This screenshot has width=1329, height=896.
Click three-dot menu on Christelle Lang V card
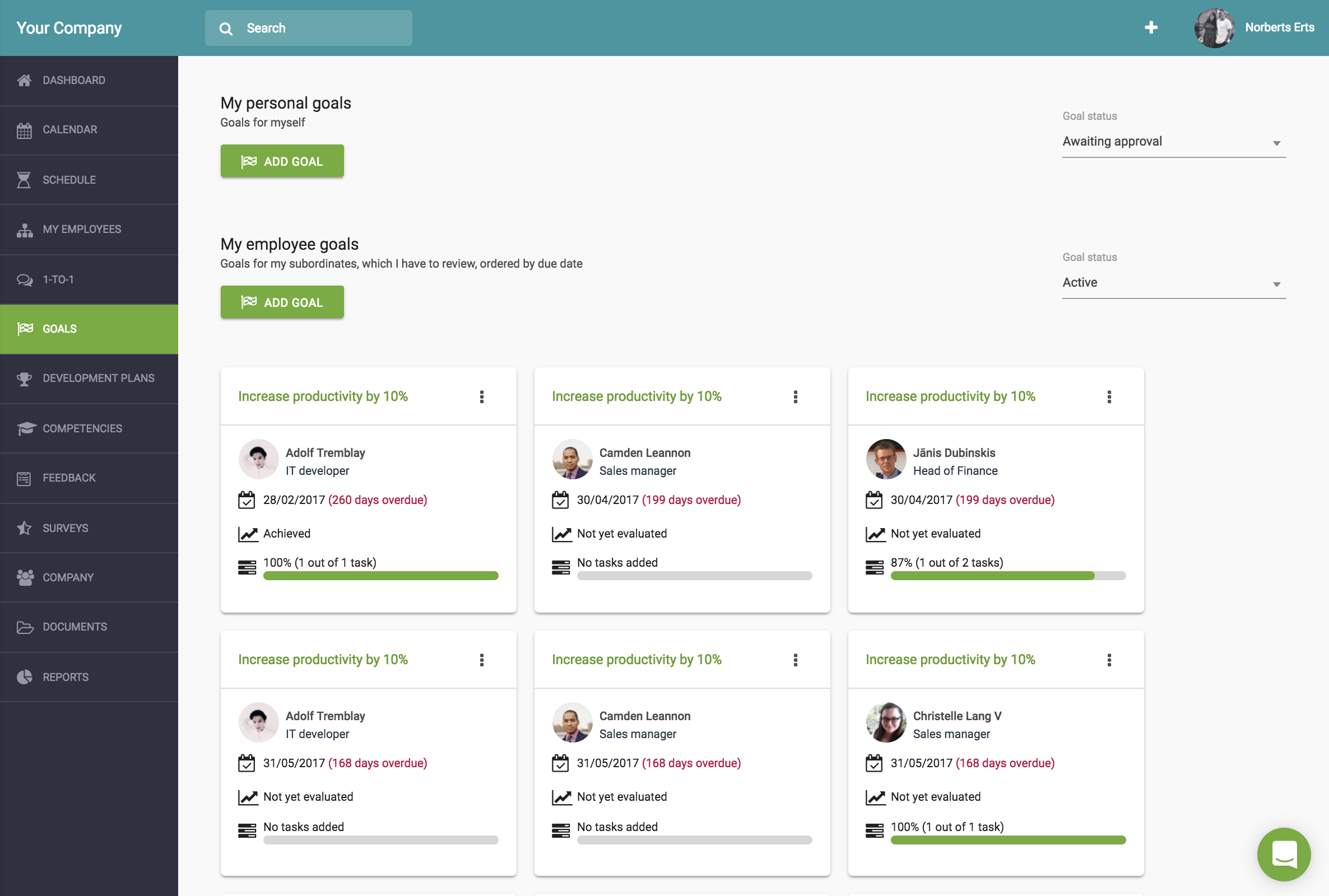[1109, 660]
